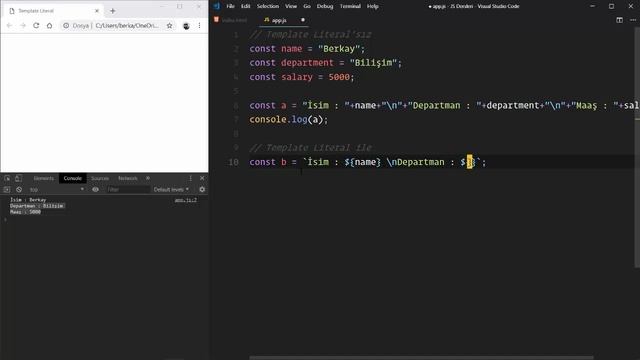The height and width of the screenshot is (360, 640).
Task: Open app.js source link in console
Action: [x=186, y=200]
